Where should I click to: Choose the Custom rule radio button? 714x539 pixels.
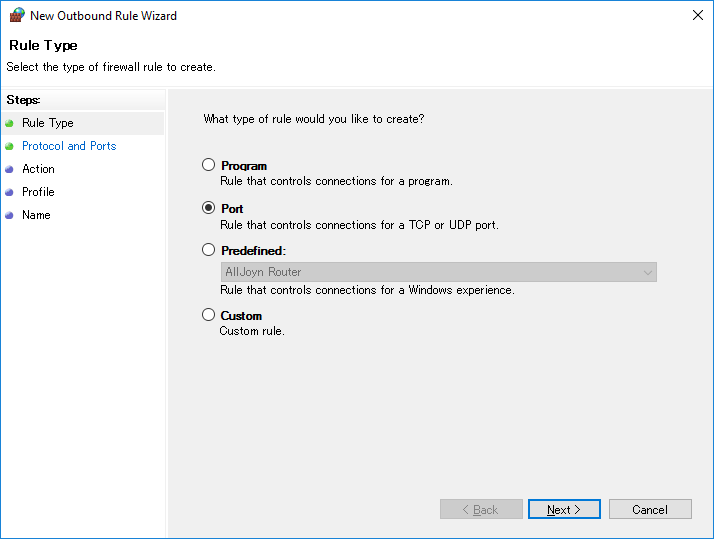pos(208,315)
